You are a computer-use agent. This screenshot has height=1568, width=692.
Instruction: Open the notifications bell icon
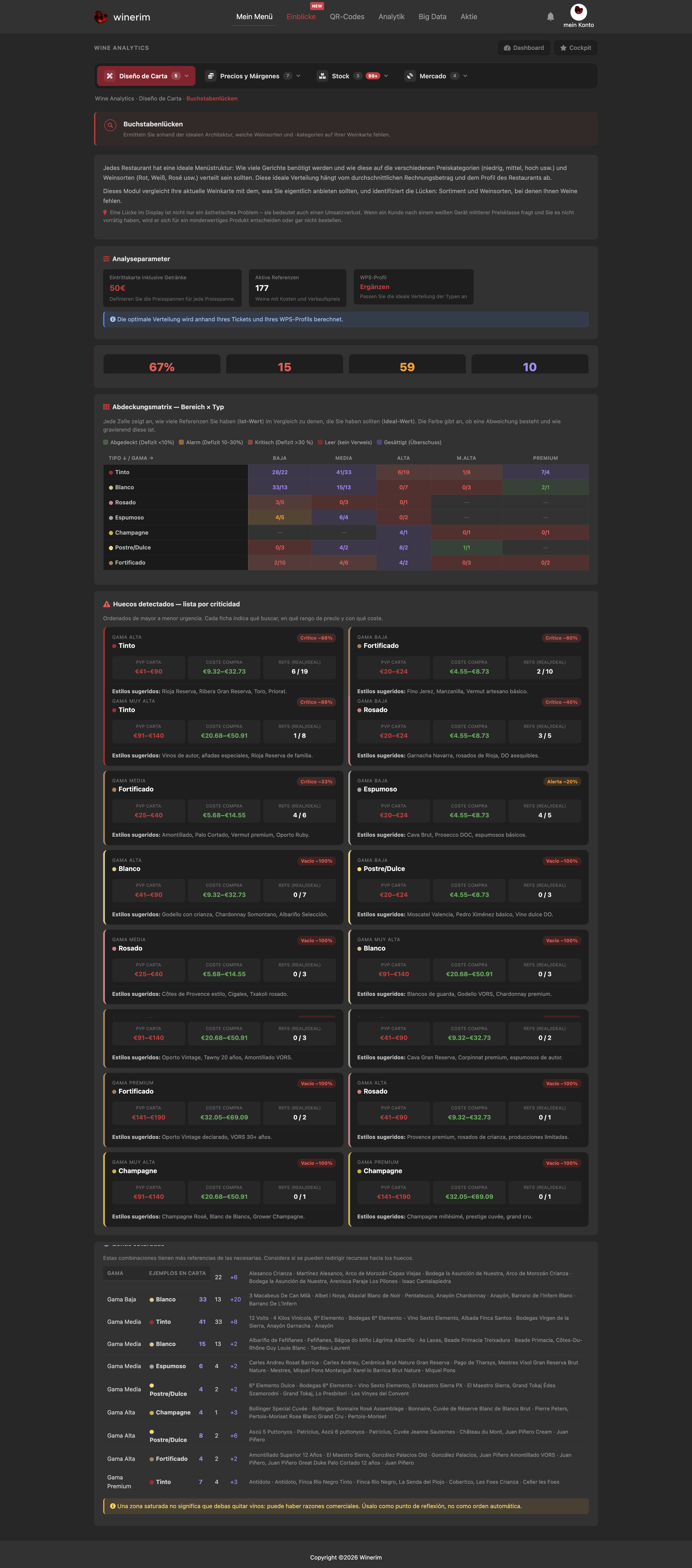[550, 17]
